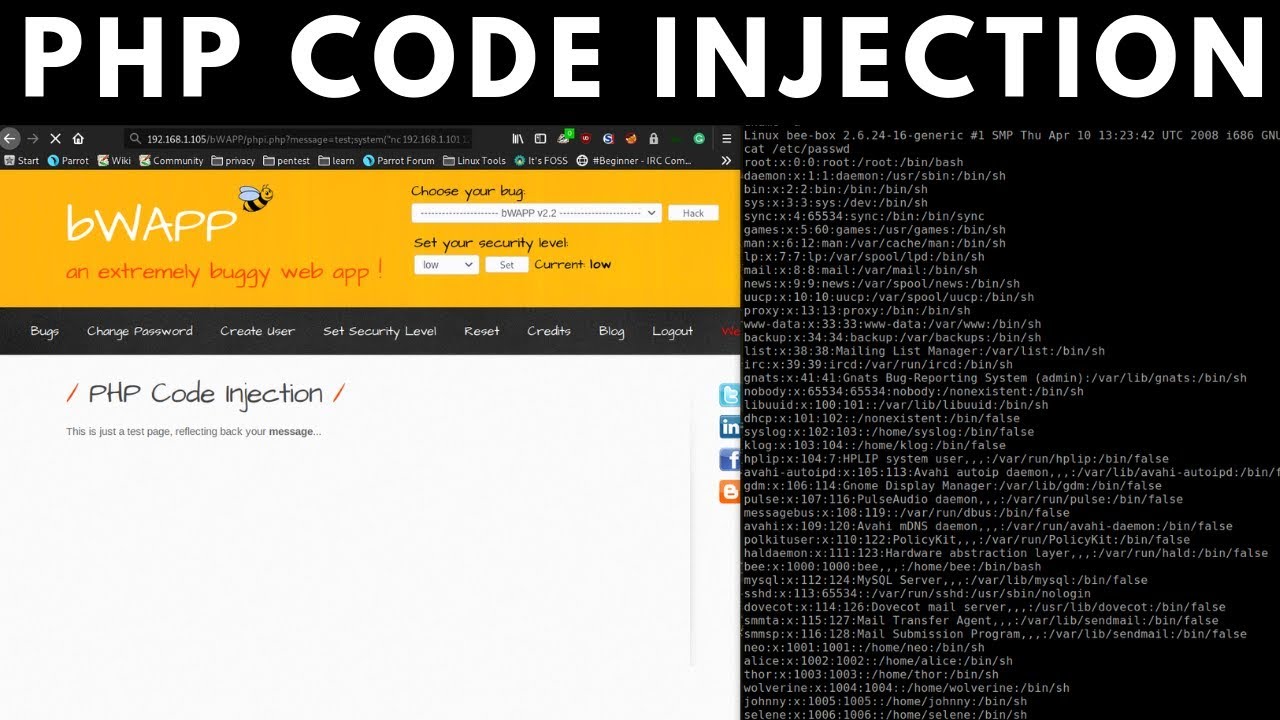This screenshot has height=720, width=1280.
Task: Open the Start bookmark
Action: (x=21, y=160)
